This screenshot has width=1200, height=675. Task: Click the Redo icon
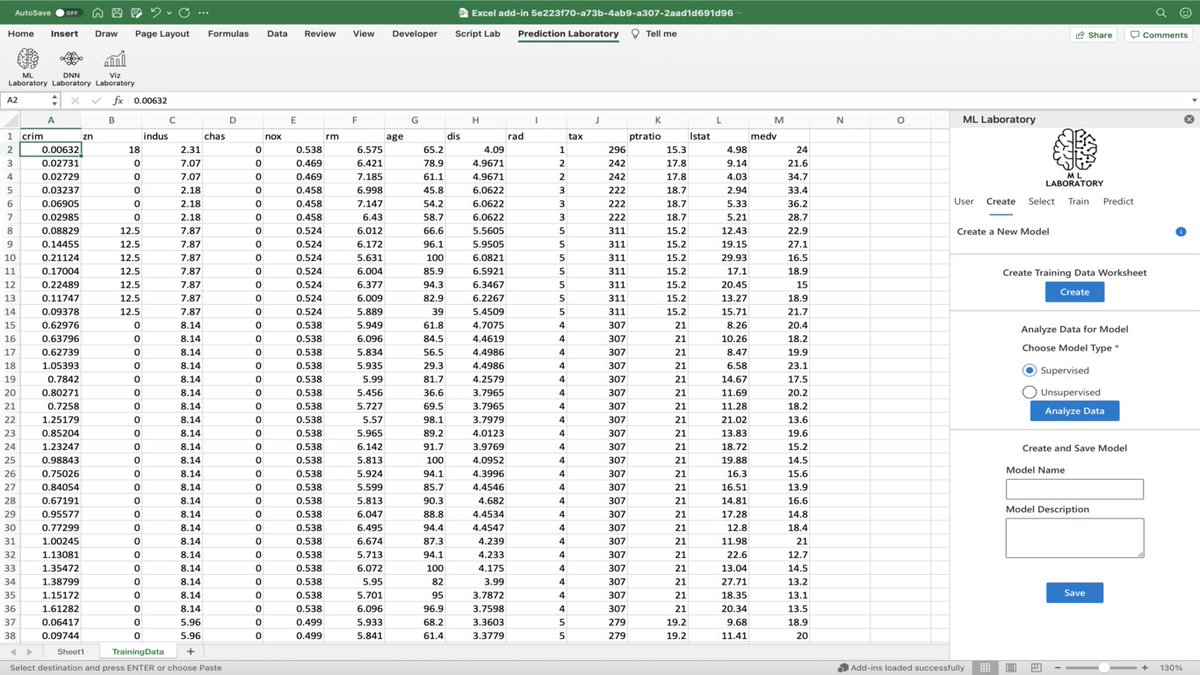(x=184, y=13)
